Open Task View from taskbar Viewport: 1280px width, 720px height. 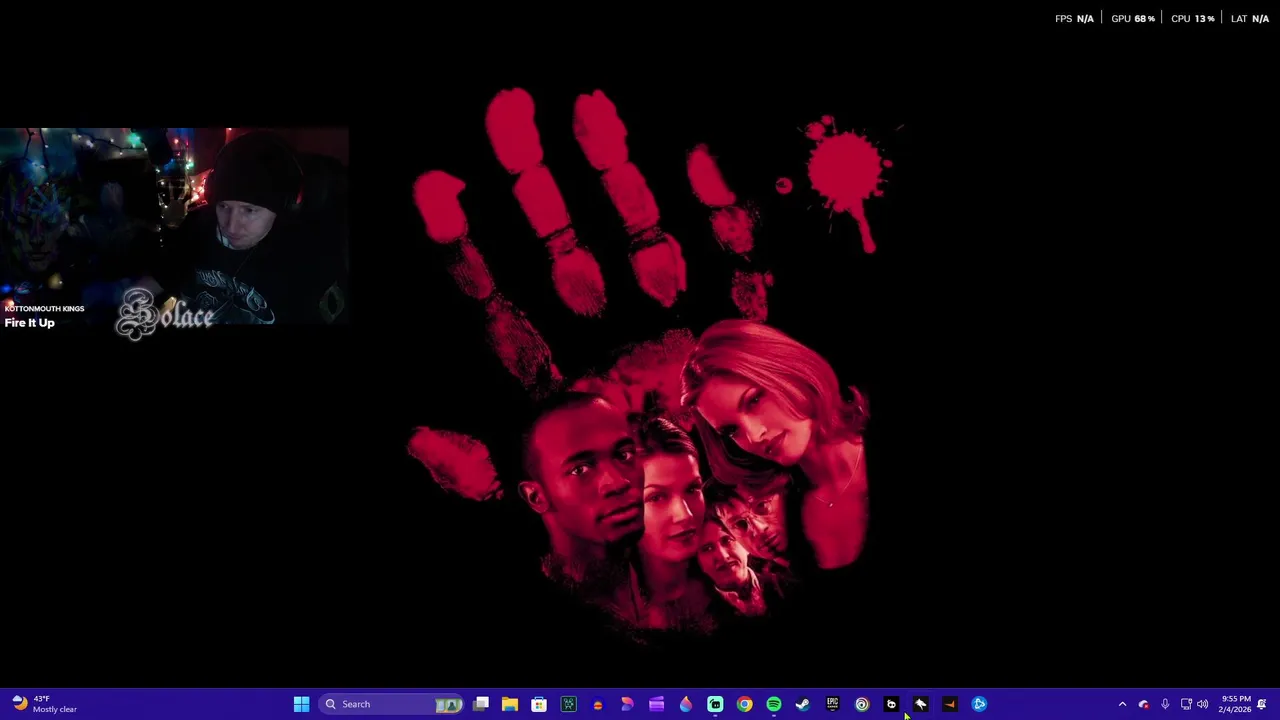tap(481, 704)
